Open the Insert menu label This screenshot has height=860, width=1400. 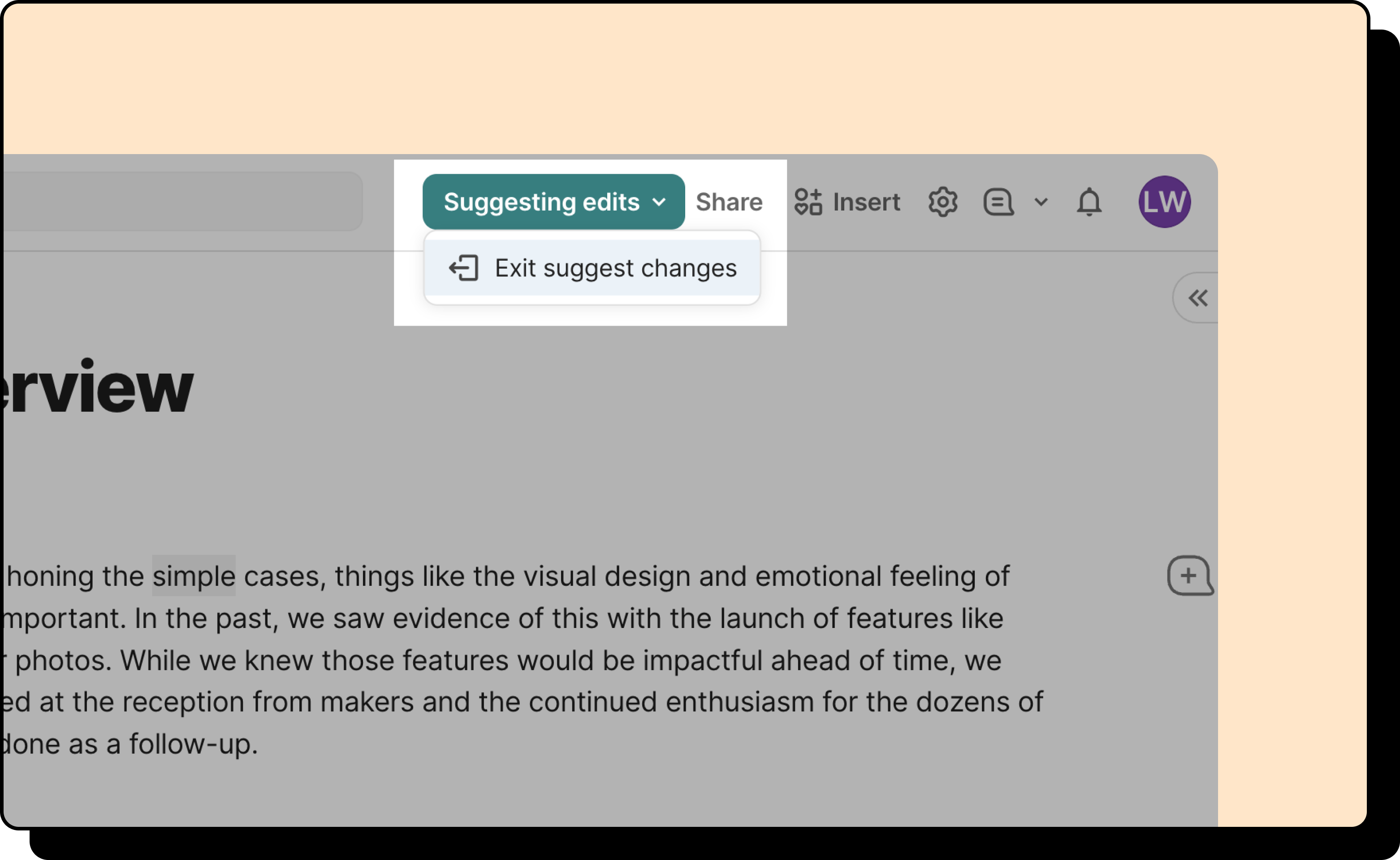pyautogui.click(x=866, y=202)
